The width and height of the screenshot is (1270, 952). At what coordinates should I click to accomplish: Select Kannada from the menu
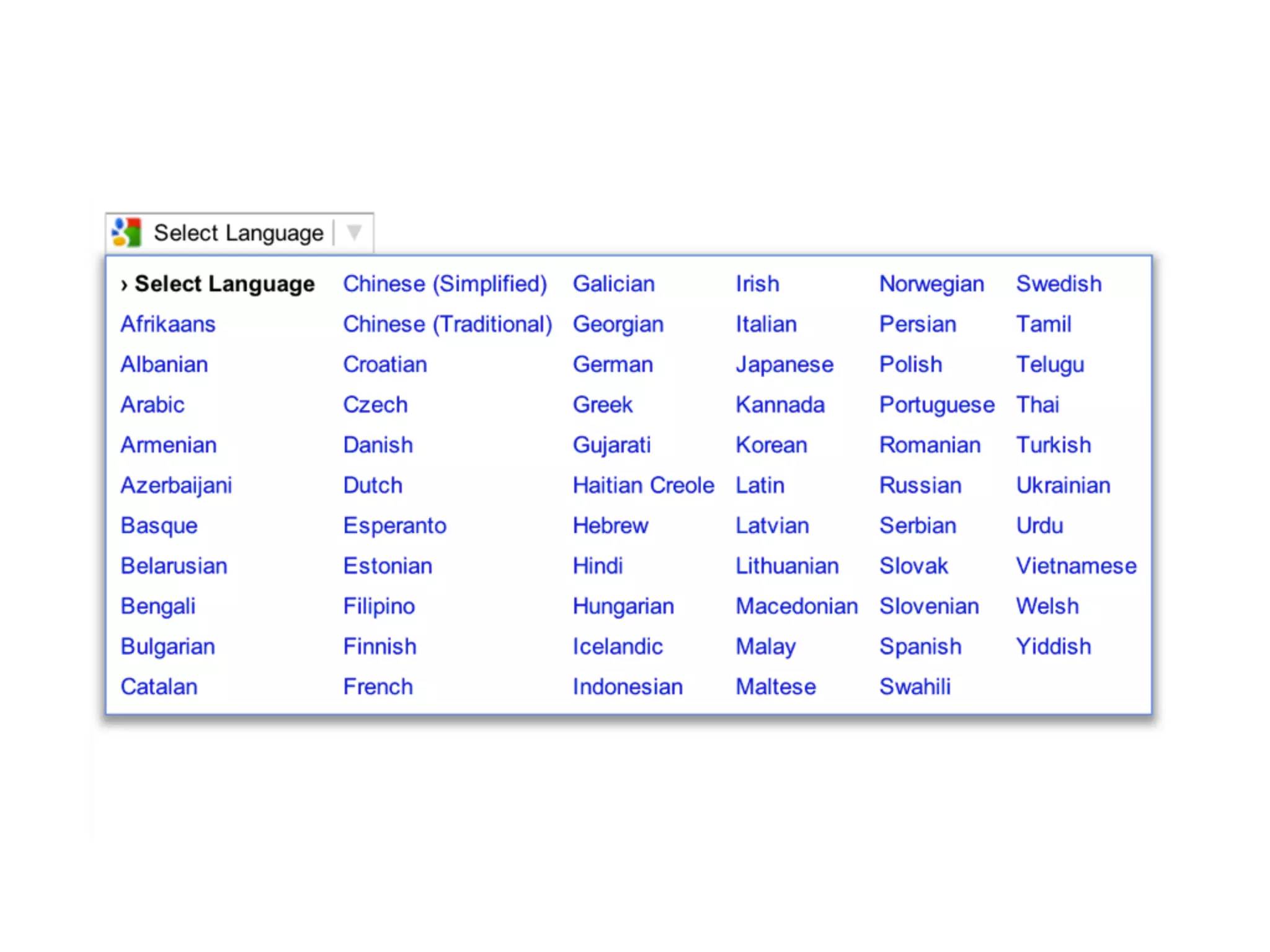[x=780, y=405]
